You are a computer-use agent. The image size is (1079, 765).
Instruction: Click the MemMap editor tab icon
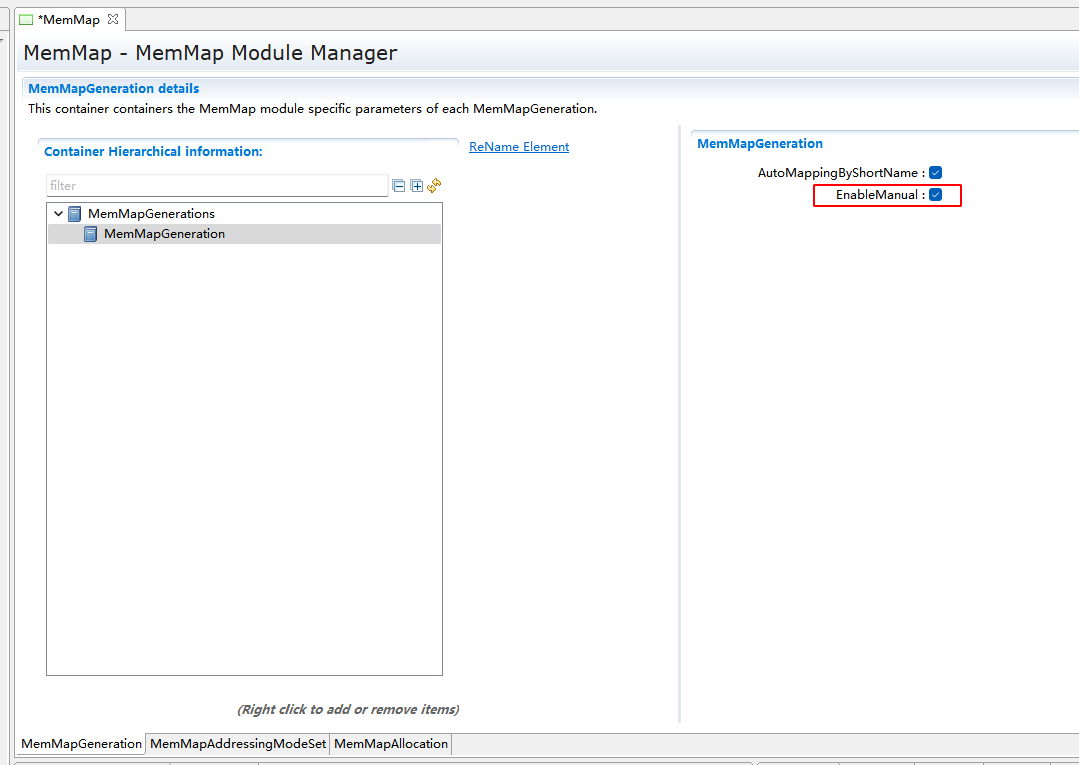(27, 20)
